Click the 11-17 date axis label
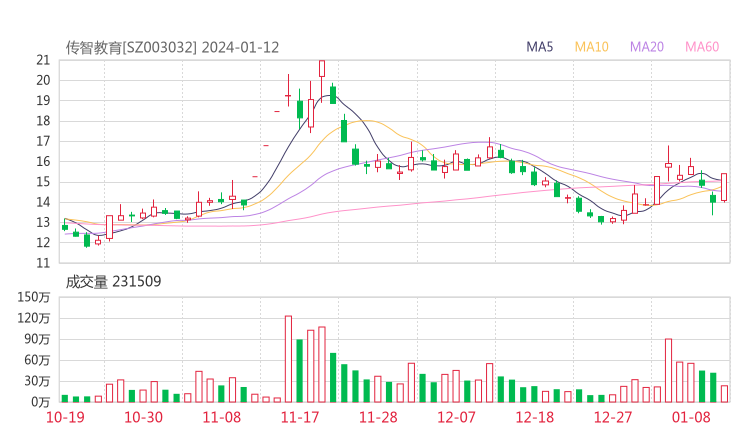The height and width of the screenshot is (440, 740). pos(300,417)
